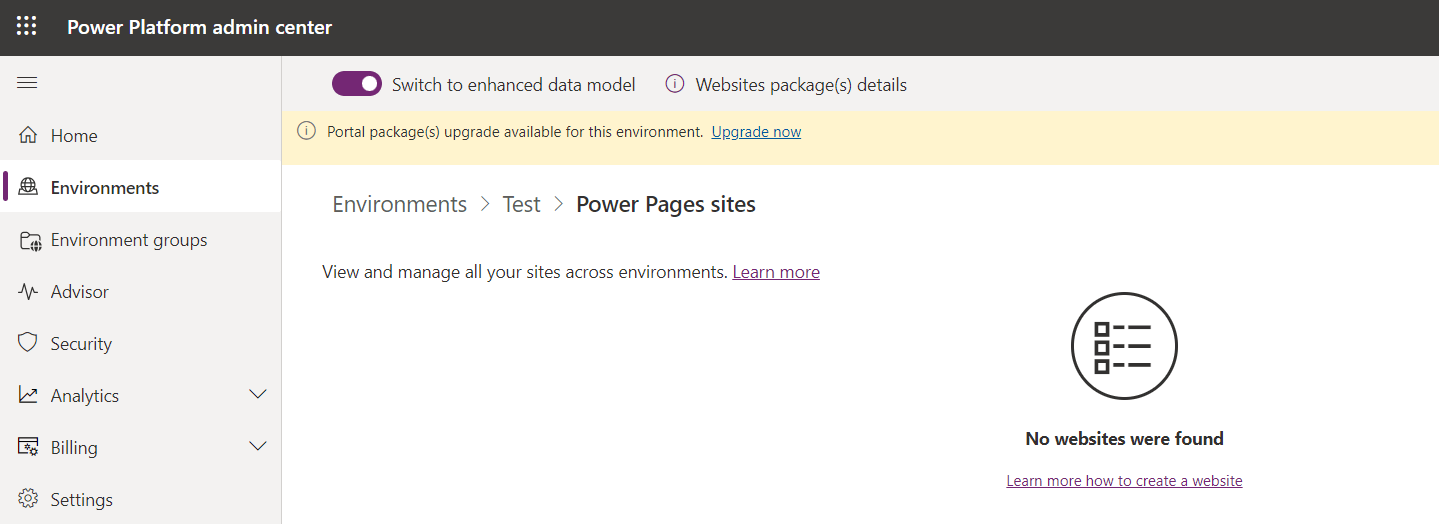Image resolution: width=1439 pixels, height=524 pixels.
Task: Click Learn more link after description
Action: click(x=776, y=272)
